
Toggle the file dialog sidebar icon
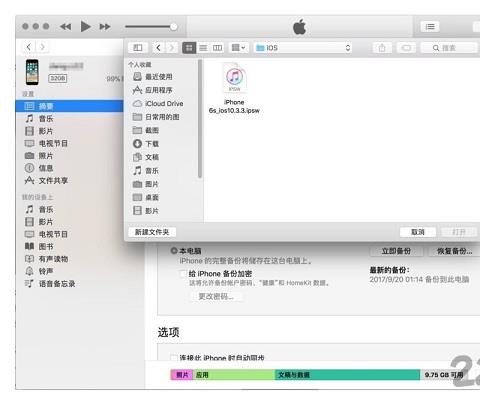(x=138, y=48)
